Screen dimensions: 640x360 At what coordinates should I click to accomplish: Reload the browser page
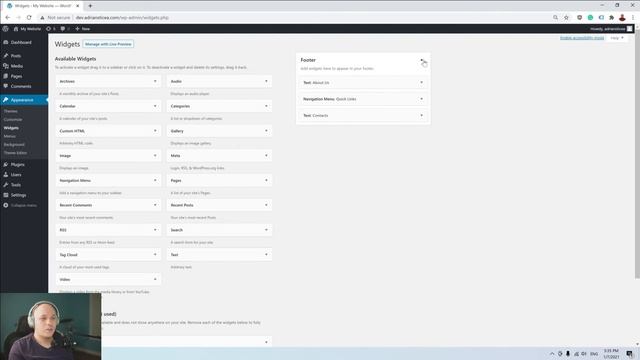[29, 18]
